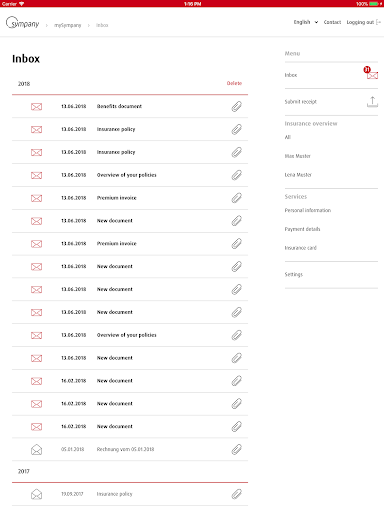Click the envelope icon on Overview of your policies below Insurance policy
The width and height of the screenshot is (384, 512).
click(x=36, y=175)
